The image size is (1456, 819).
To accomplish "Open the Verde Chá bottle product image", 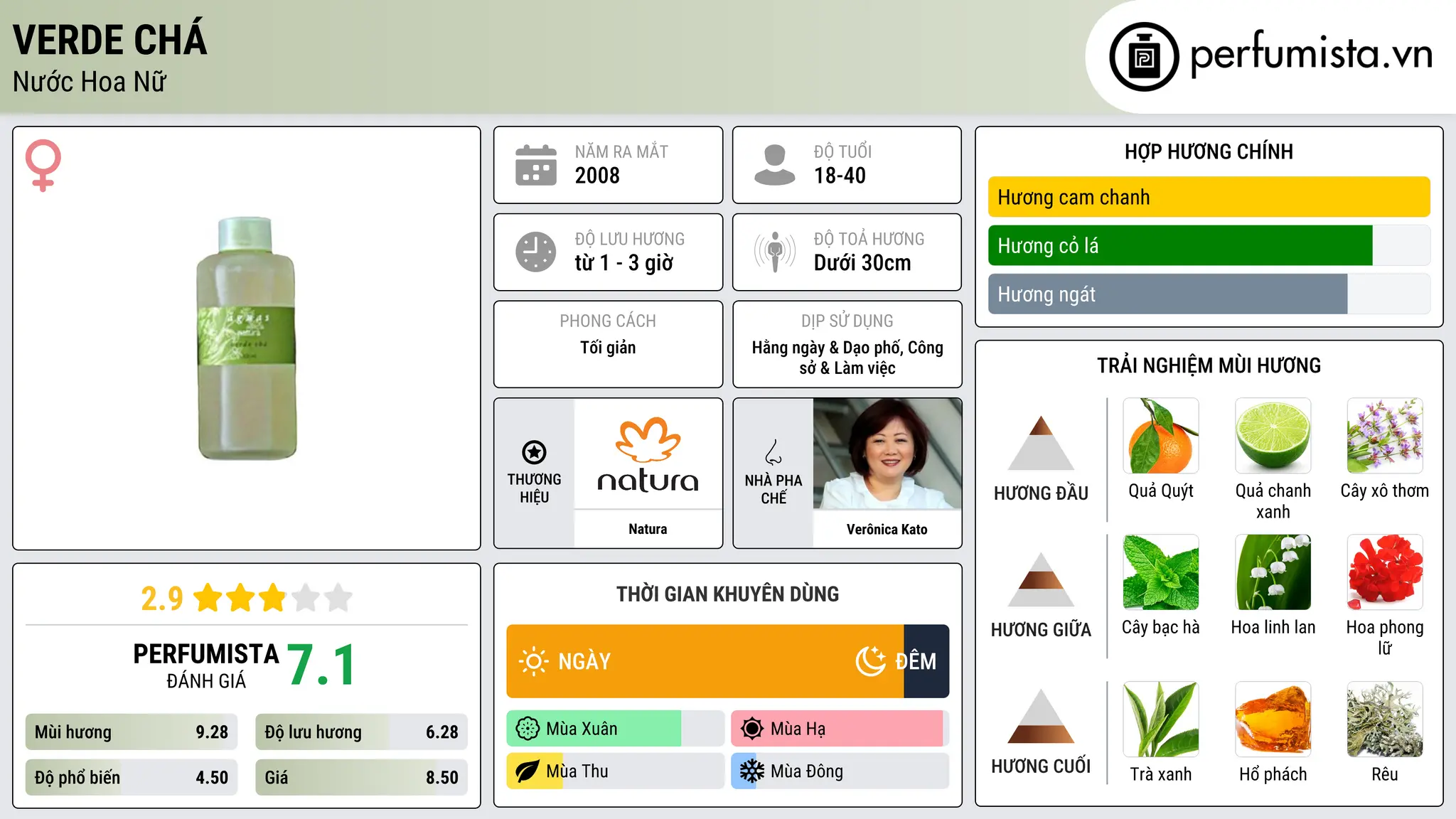I will point(246,338).
